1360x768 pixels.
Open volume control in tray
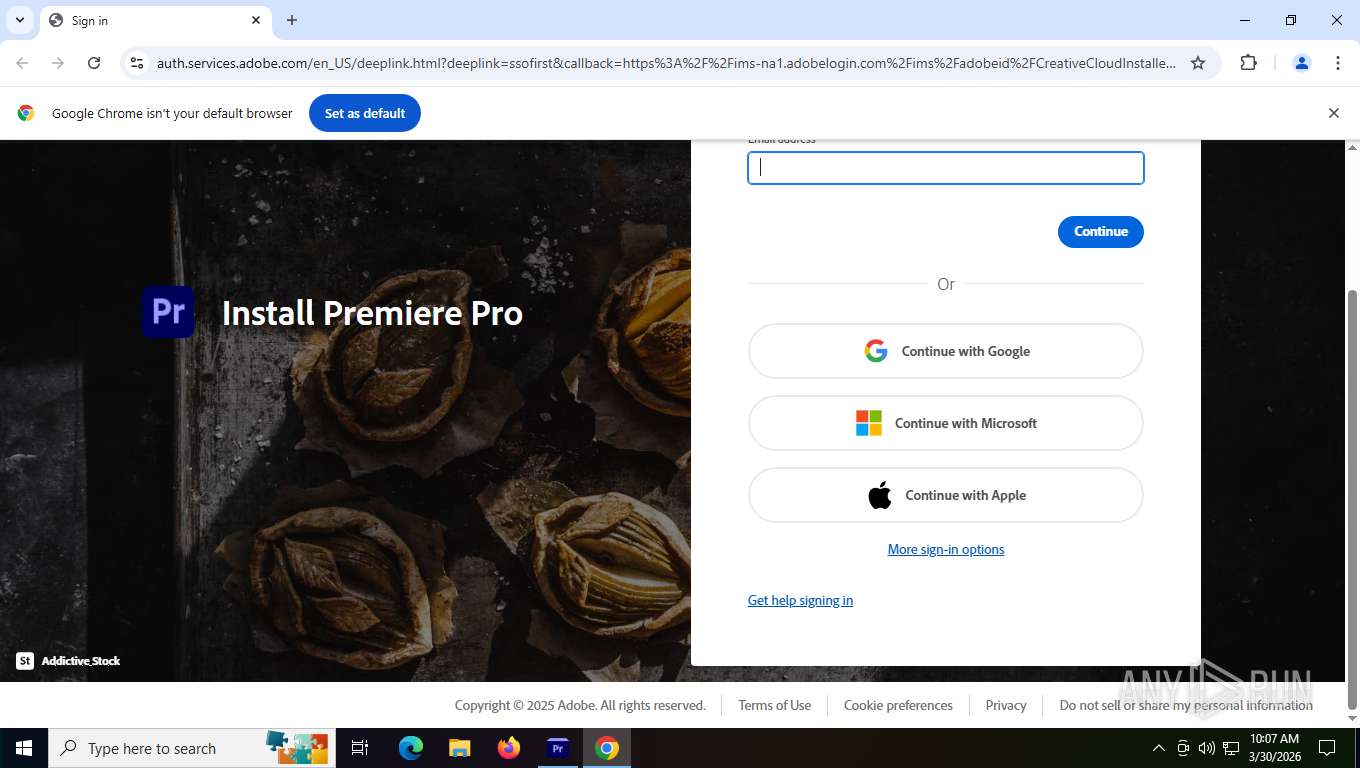tap(1207, 748)
